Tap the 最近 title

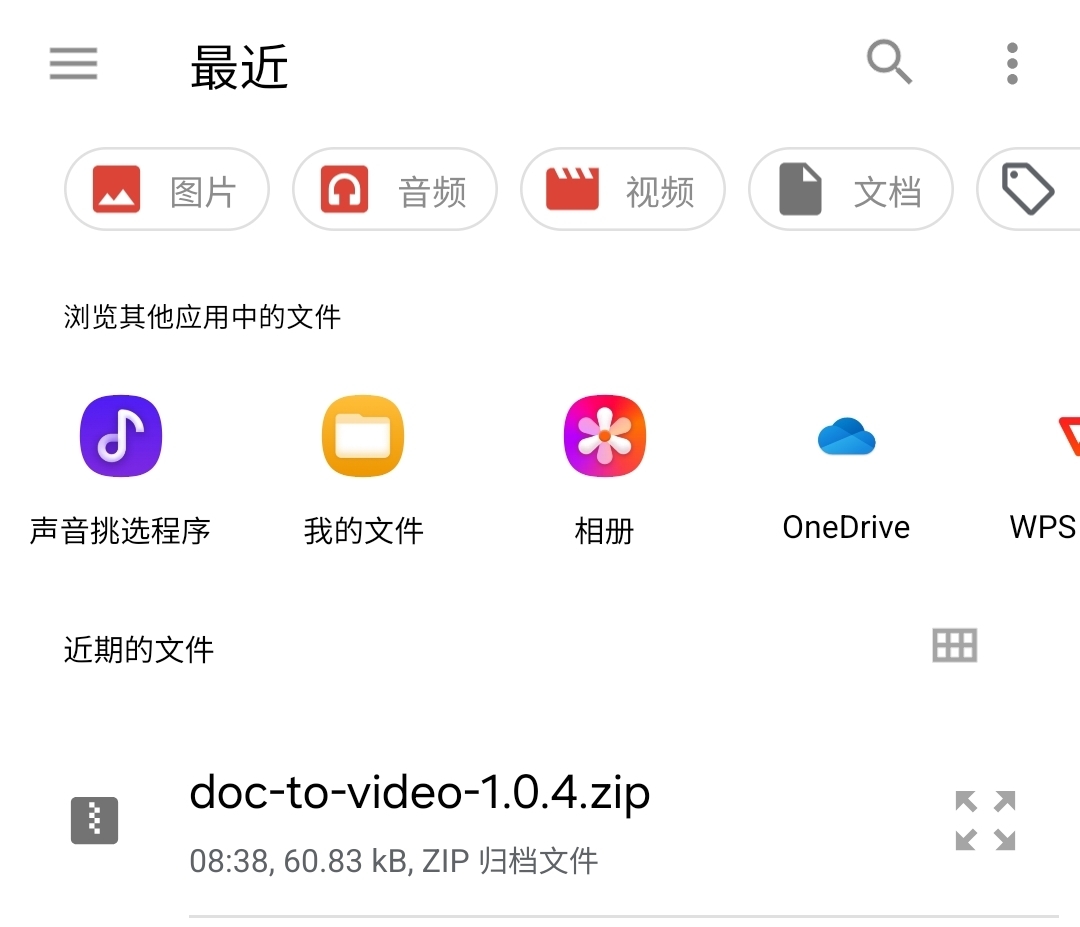point(239,67)
